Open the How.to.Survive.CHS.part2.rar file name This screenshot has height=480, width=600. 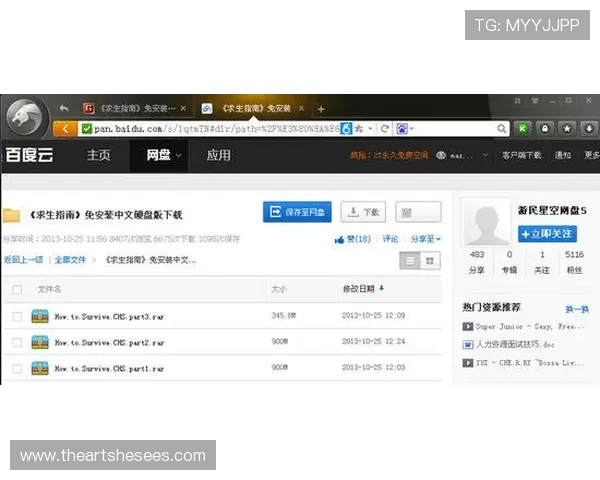pyautogui.click(x=109, y=343)
